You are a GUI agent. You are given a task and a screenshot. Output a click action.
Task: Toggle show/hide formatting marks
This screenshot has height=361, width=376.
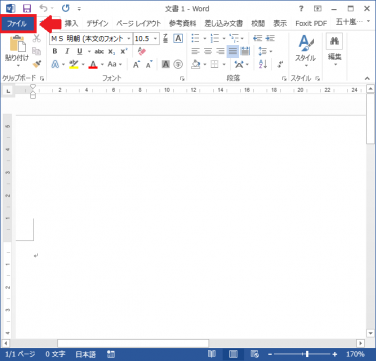281,64
